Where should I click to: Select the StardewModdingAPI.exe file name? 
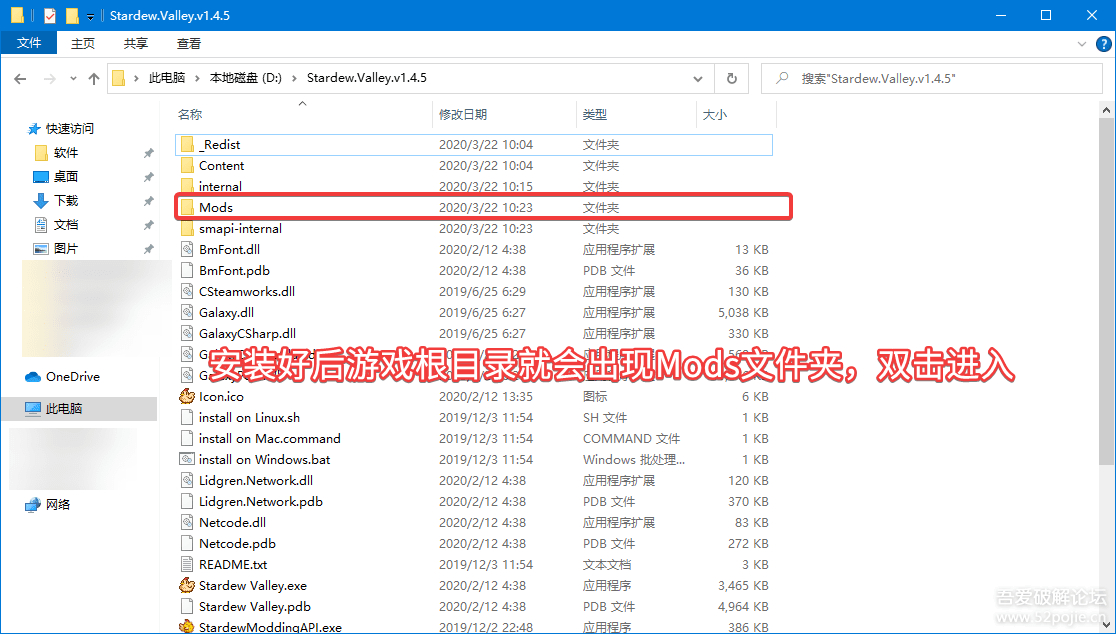(270, 627)
